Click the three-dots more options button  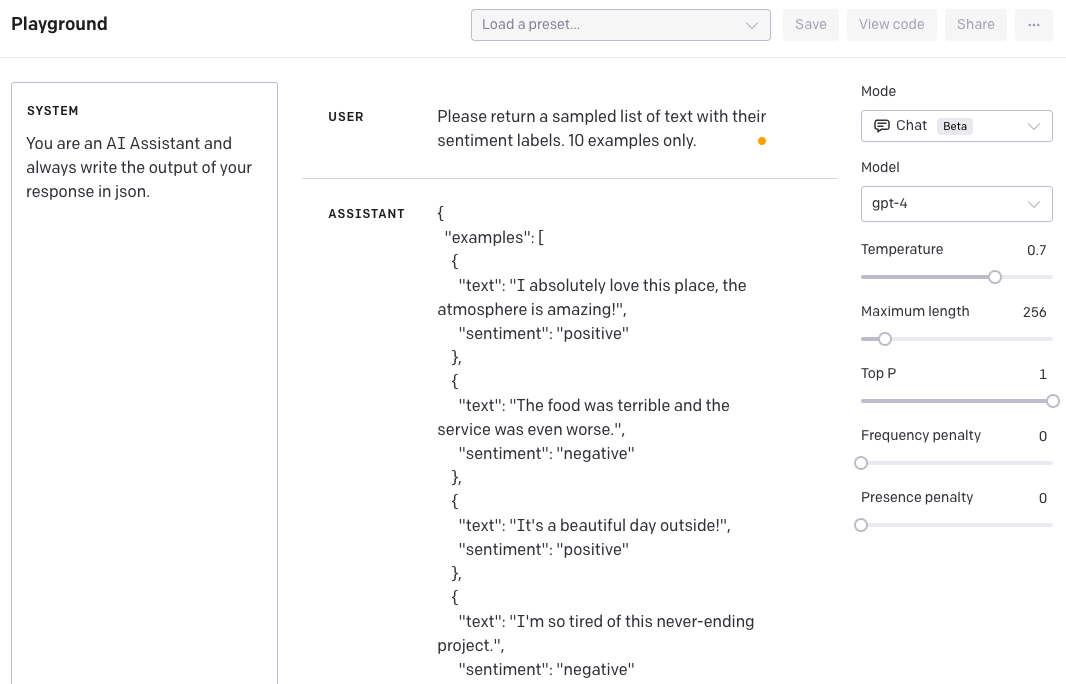[x=1033, y=25]
